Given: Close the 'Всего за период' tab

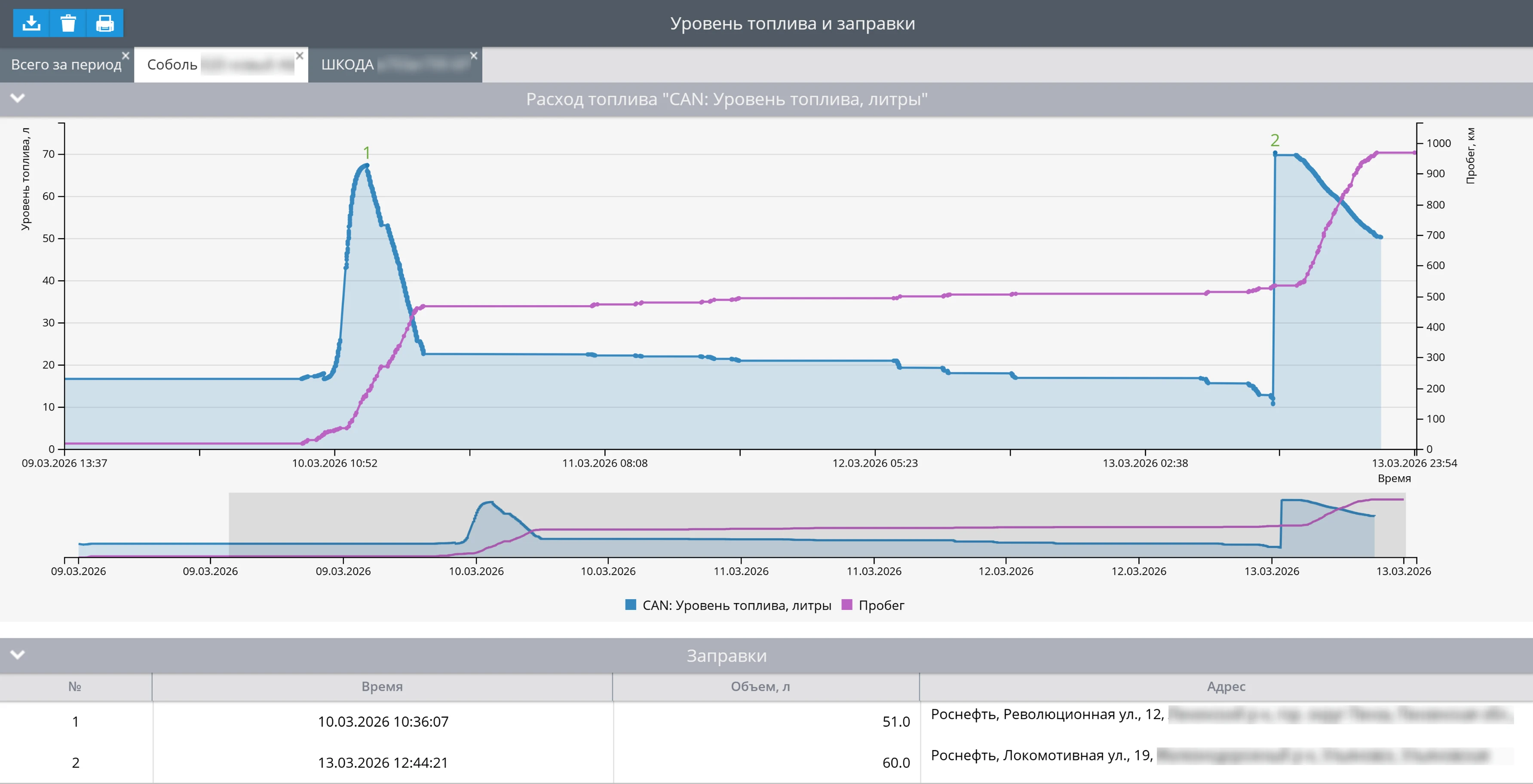Looking at the screenshot, I should tap(126, 55).
